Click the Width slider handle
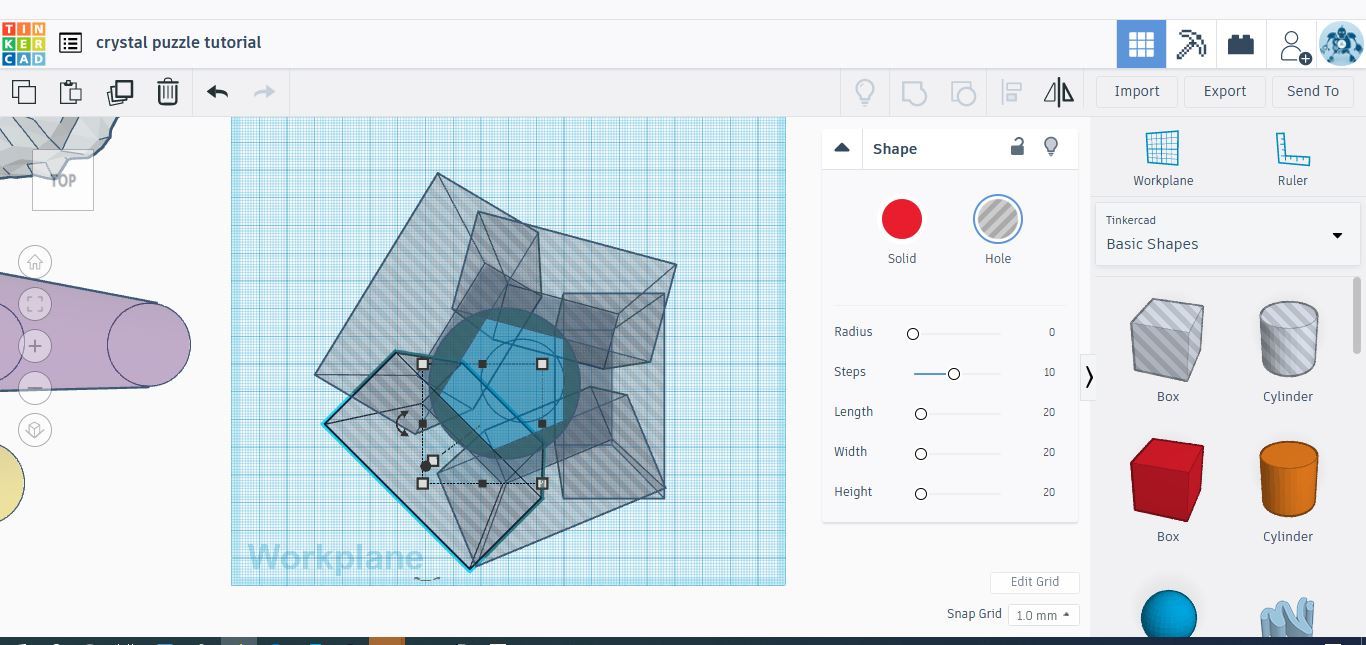1366x645 pixels. coord(921,453)
